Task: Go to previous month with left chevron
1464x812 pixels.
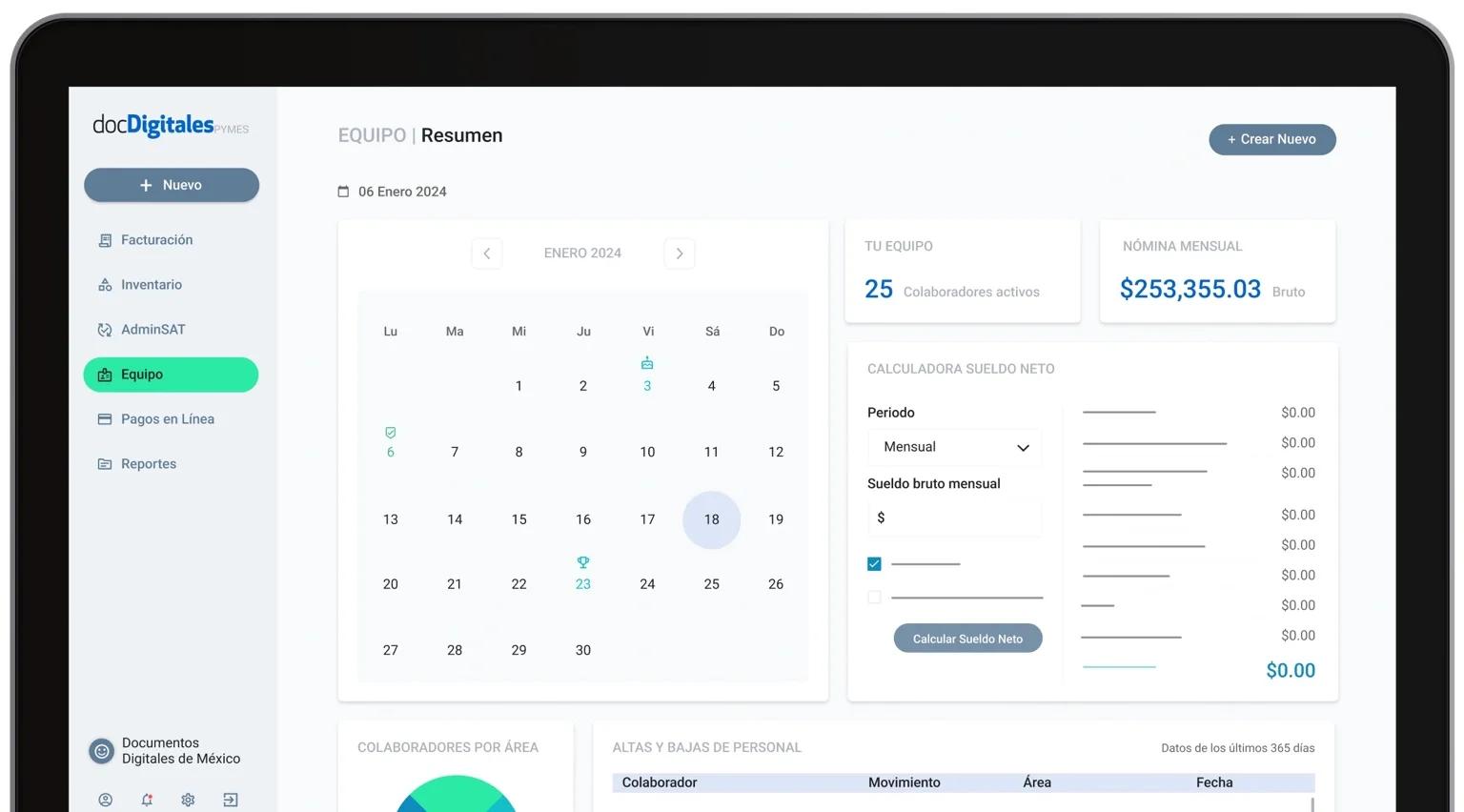Action: (487, 253)
